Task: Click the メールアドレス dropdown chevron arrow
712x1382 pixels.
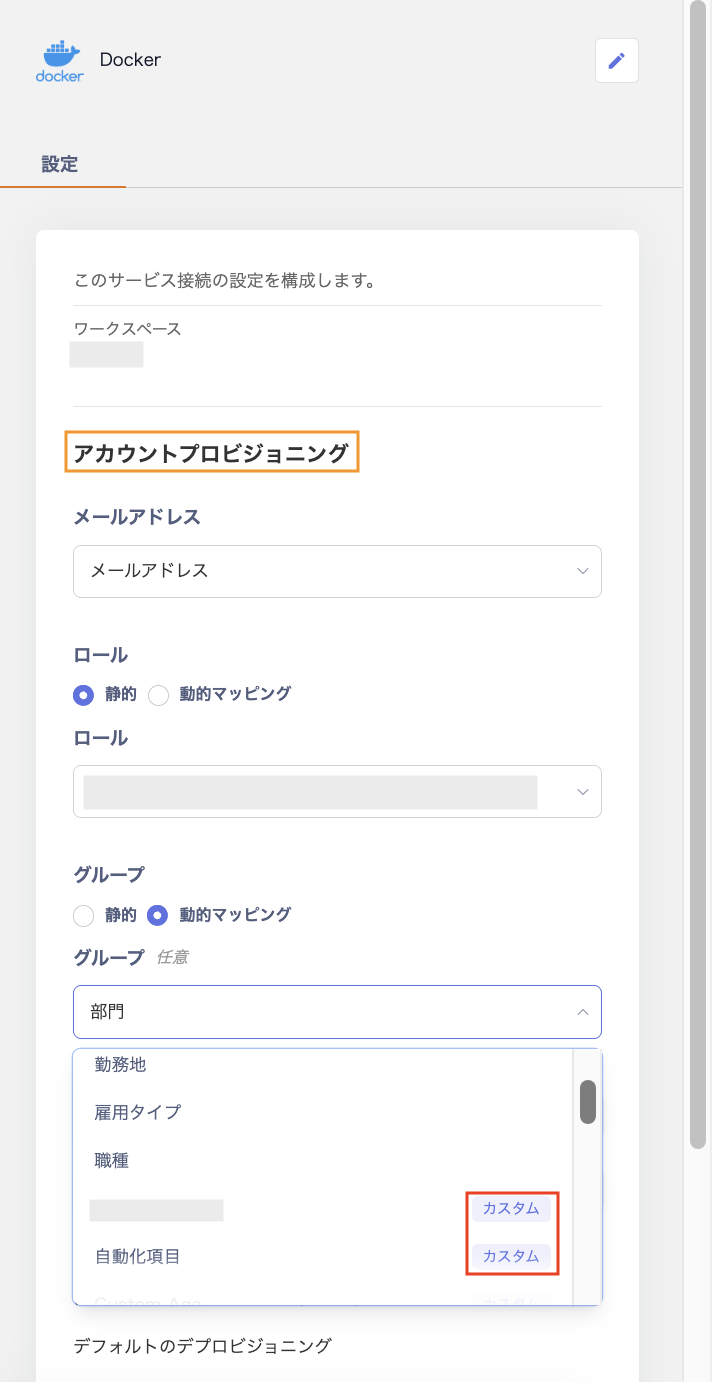Action: pyautogui.click(x=583, y=571)
